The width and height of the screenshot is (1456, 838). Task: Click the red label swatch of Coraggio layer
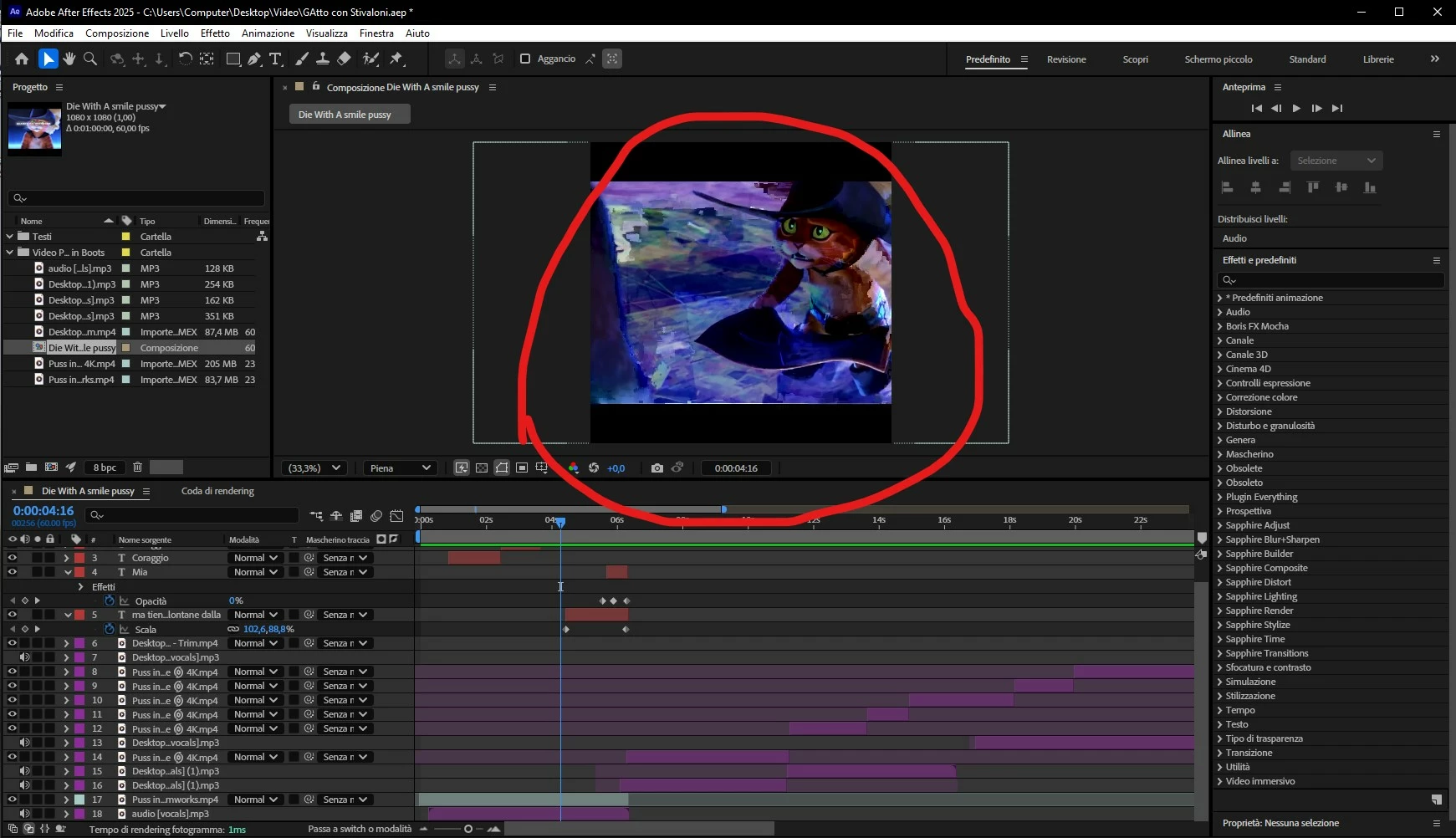[x=79, y=558]
